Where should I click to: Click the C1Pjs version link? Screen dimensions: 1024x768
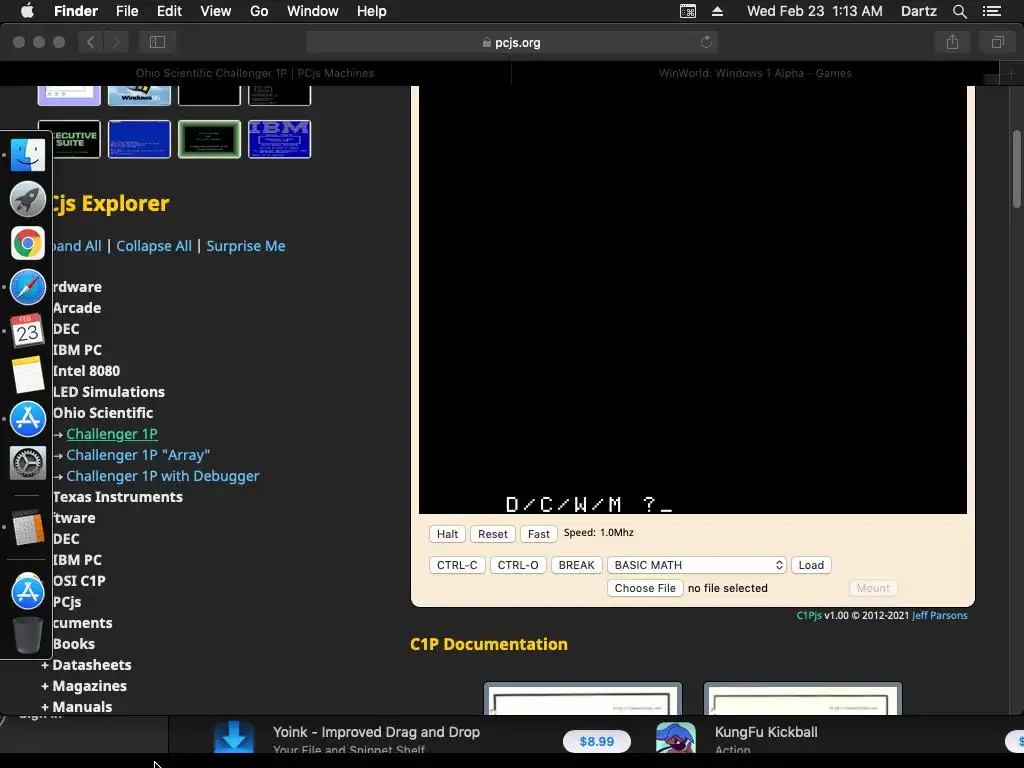tap(809, 615)
